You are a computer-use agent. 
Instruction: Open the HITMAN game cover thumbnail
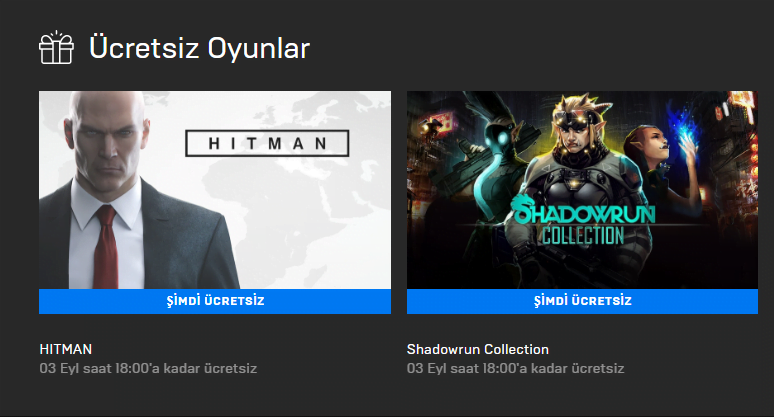pyautogui.click(x=215, y=190)
